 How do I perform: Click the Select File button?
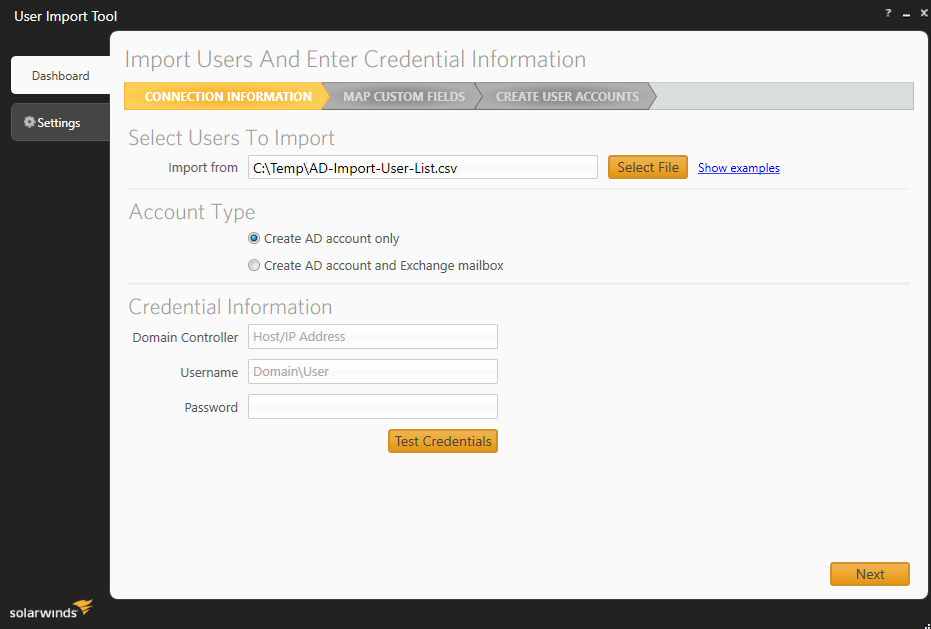(x=648, y=167)
